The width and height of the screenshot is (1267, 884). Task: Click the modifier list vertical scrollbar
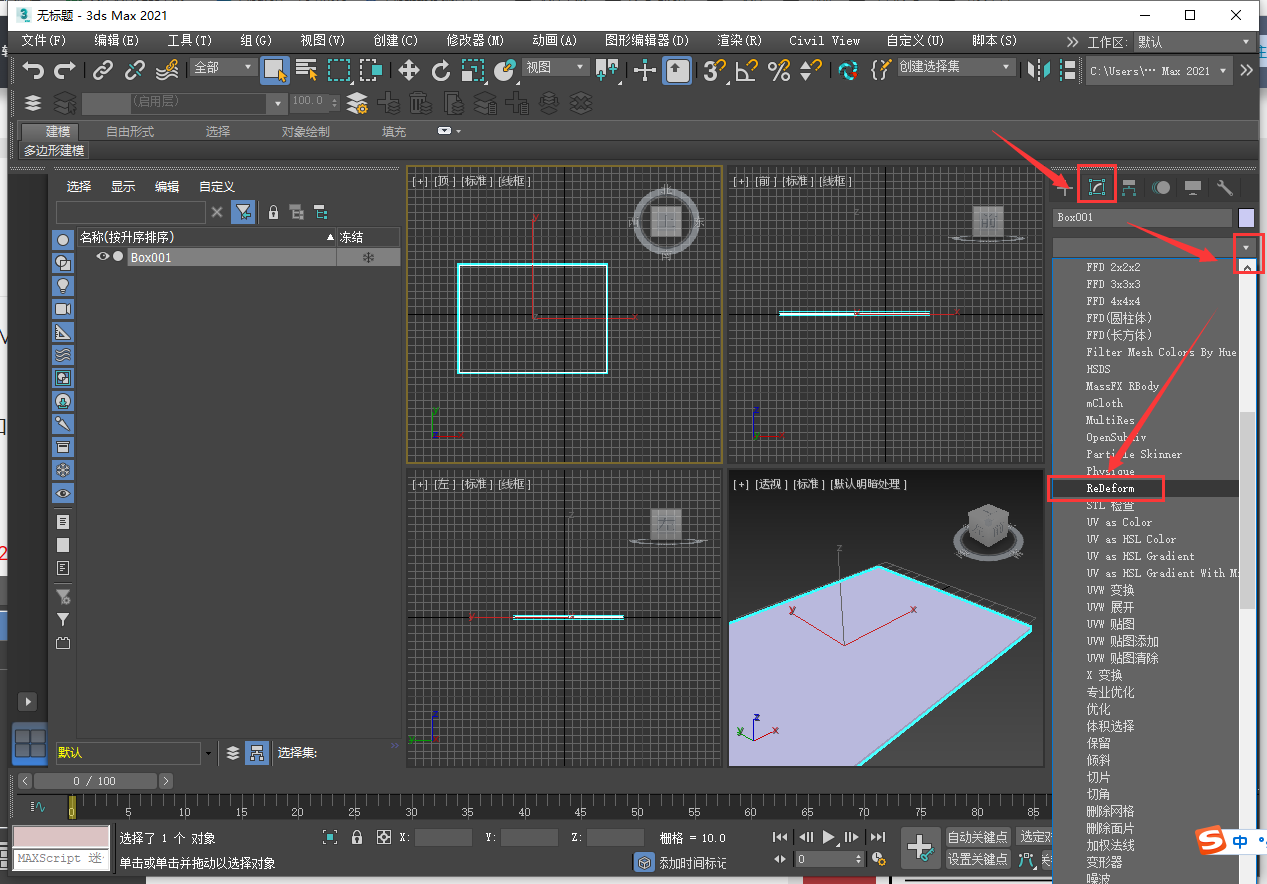[x=1247, y=510]
